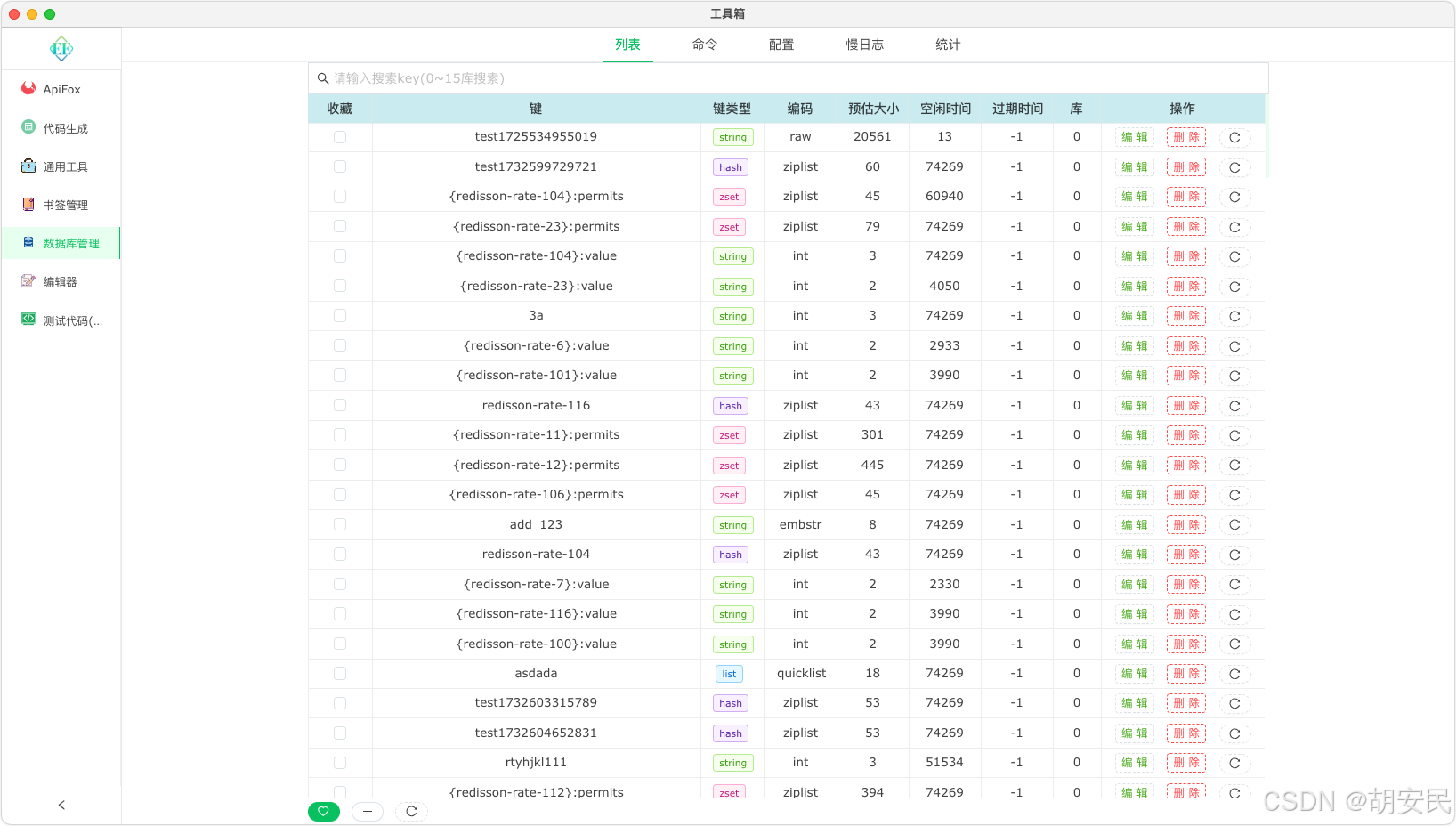Click 删除 for add_123
Screen dimensions: 1456x826
[1186, 525]
